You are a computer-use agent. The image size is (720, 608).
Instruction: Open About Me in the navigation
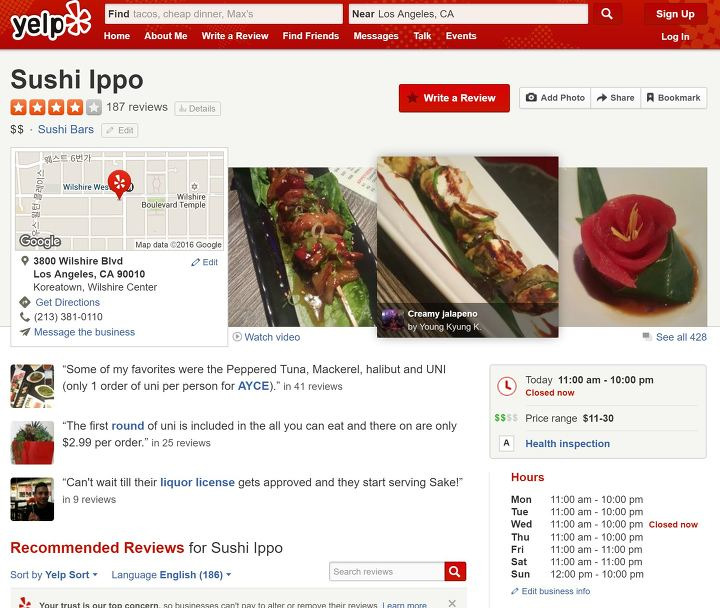[x=166, y=36]
